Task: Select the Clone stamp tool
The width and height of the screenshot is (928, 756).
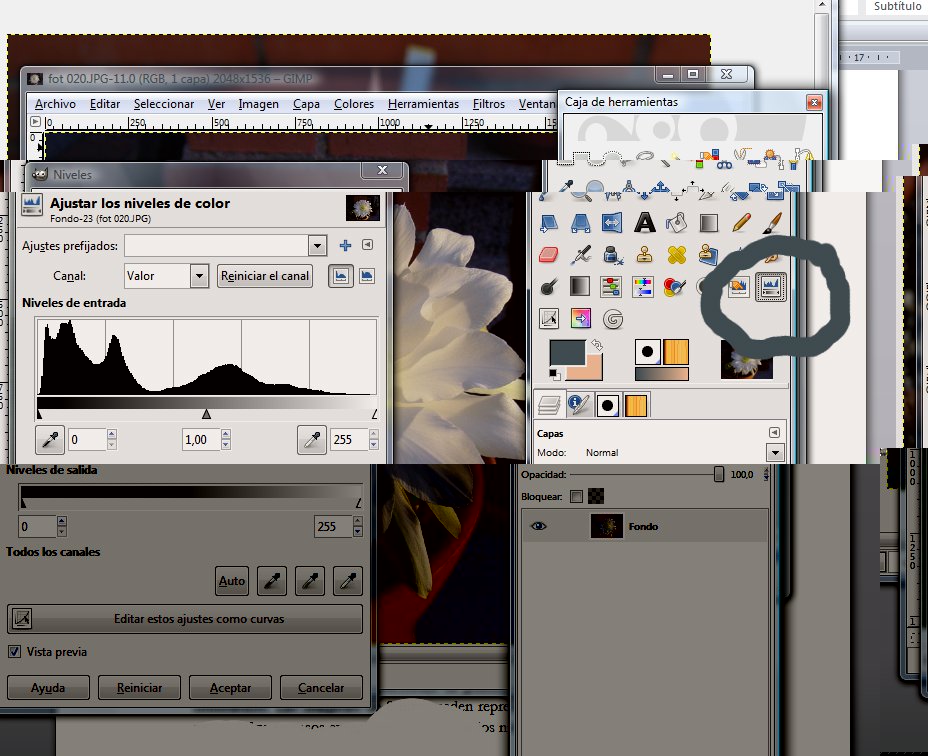Action: coord(644,255)
